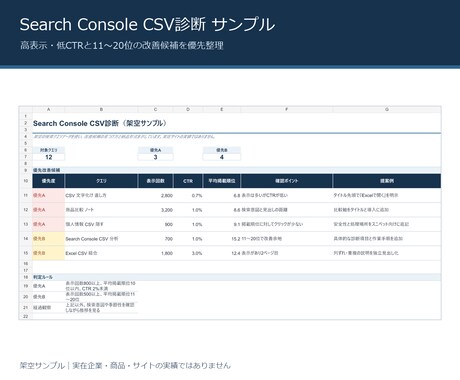Click the sheet title 'Search Console CSV診断(架空サンプル)'
This screenshot has height=380, width=460.
pos(100,123)
